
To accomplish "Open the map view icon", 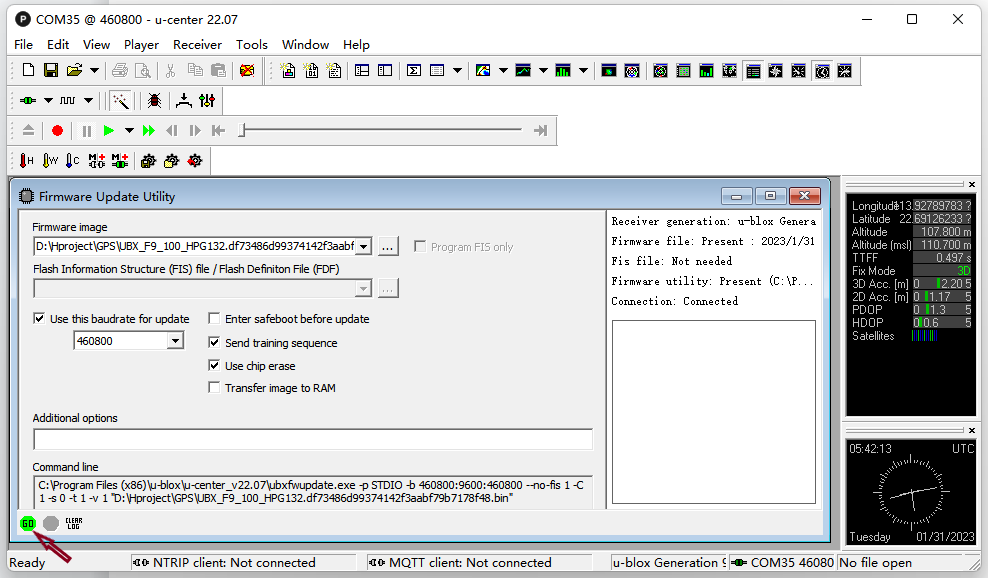I will [x=483, y=71].
